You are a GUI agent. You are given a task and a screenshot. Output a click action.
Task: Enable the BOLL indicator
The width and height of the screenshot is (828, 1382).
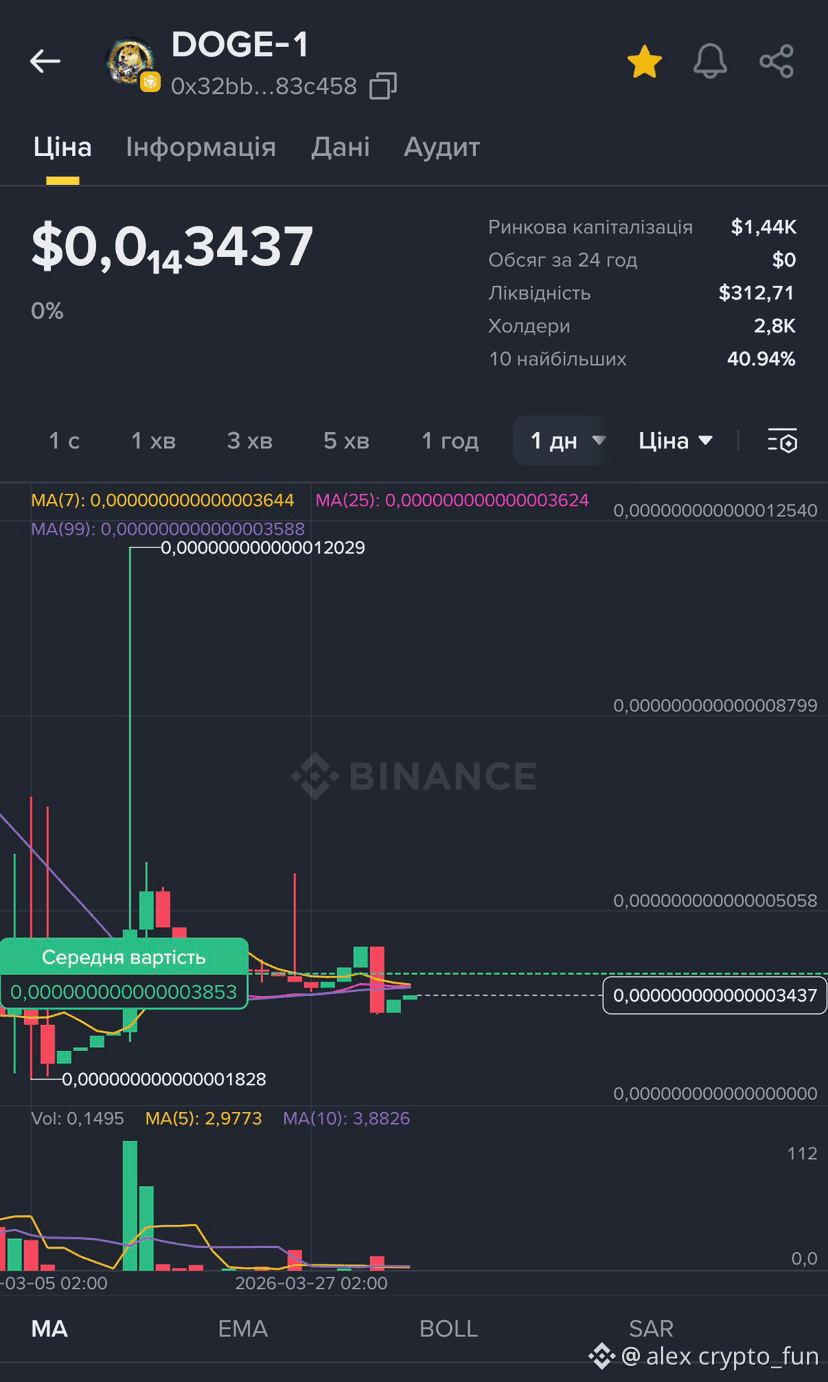coord(448,1329)
